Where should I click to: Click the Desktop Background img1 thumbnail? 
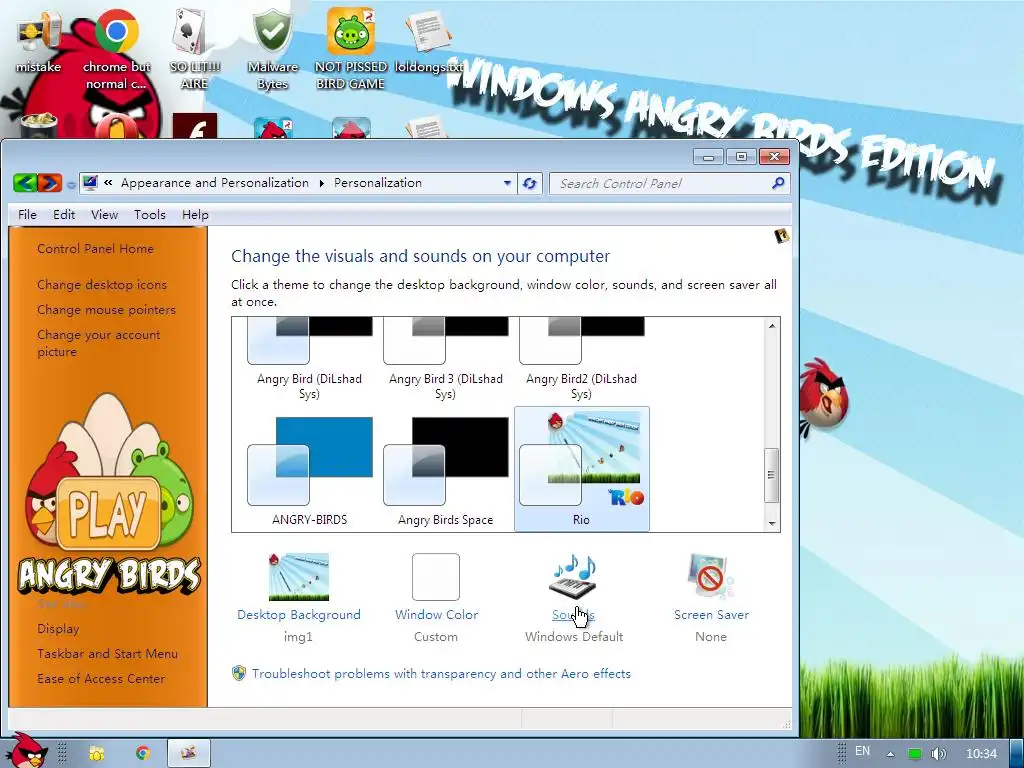pyautogui.click(x=298, y=577)
